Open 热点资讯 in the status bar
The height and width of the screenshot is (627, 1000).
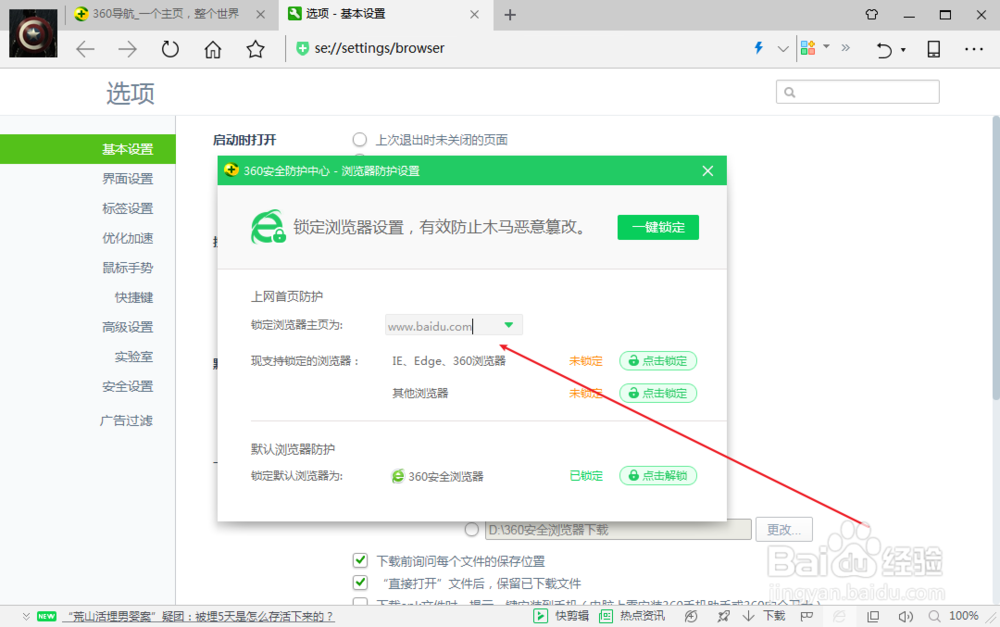pyautogui.click(x=631, y=616)
